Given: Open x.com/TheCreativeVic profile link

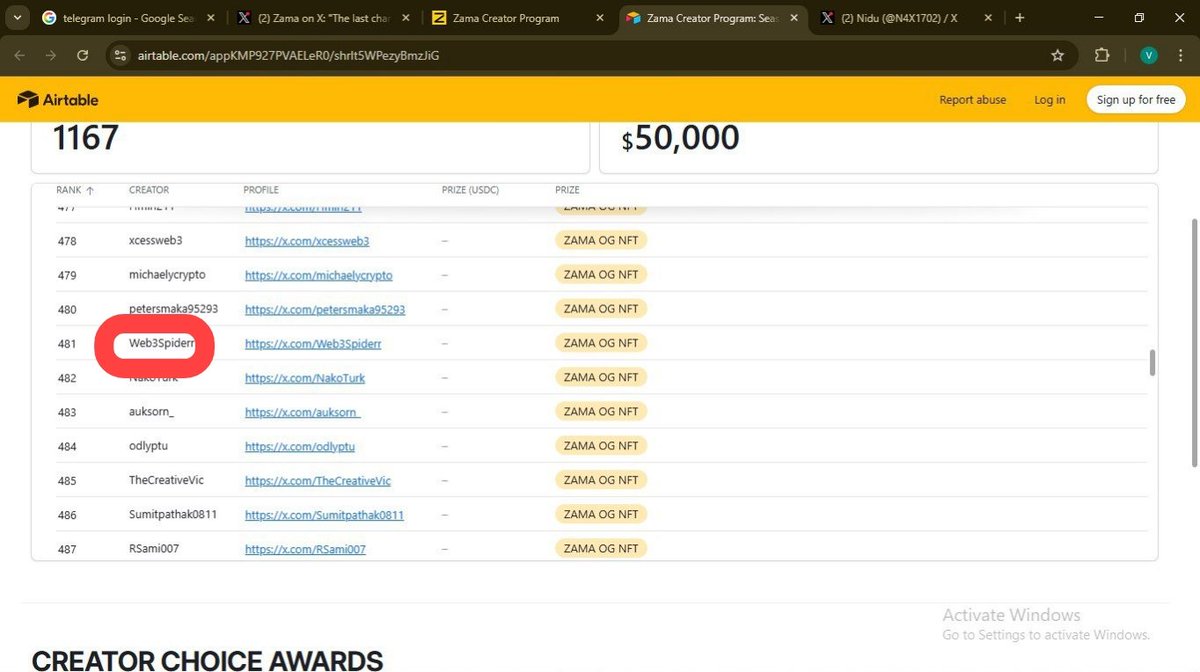Looking at the screenshot, I should pyautogui.click(x=318, y=481).
